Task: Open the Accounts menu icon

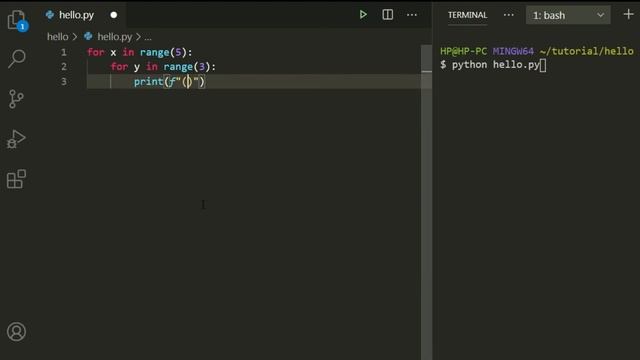Action: pos(16,331)
